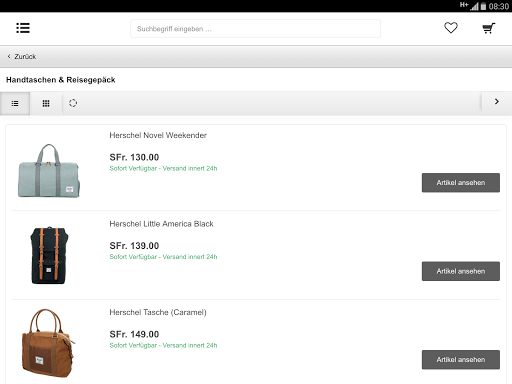Open the grey Novel Weekender bag image
Screen dimensions: 512x384
49,171
